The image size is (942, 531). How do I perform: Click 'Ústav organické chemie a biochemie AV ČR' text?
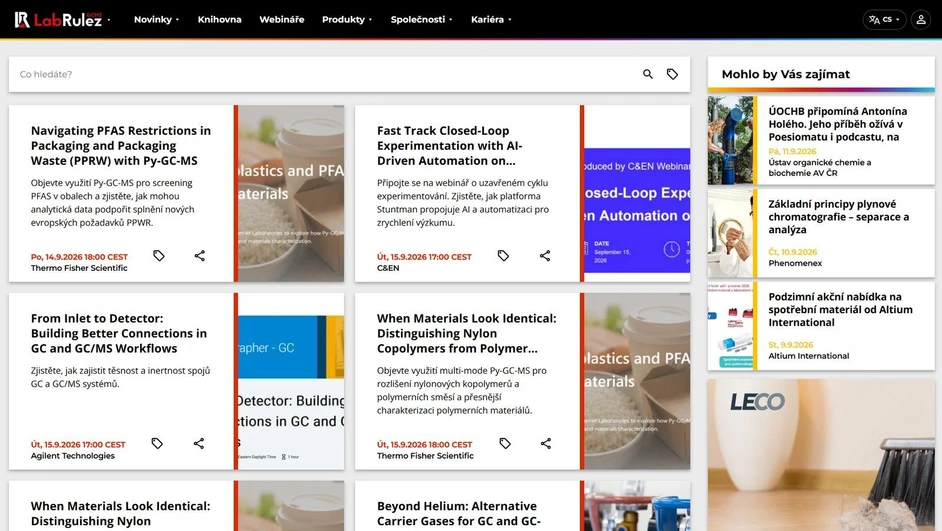click(819, 168)
